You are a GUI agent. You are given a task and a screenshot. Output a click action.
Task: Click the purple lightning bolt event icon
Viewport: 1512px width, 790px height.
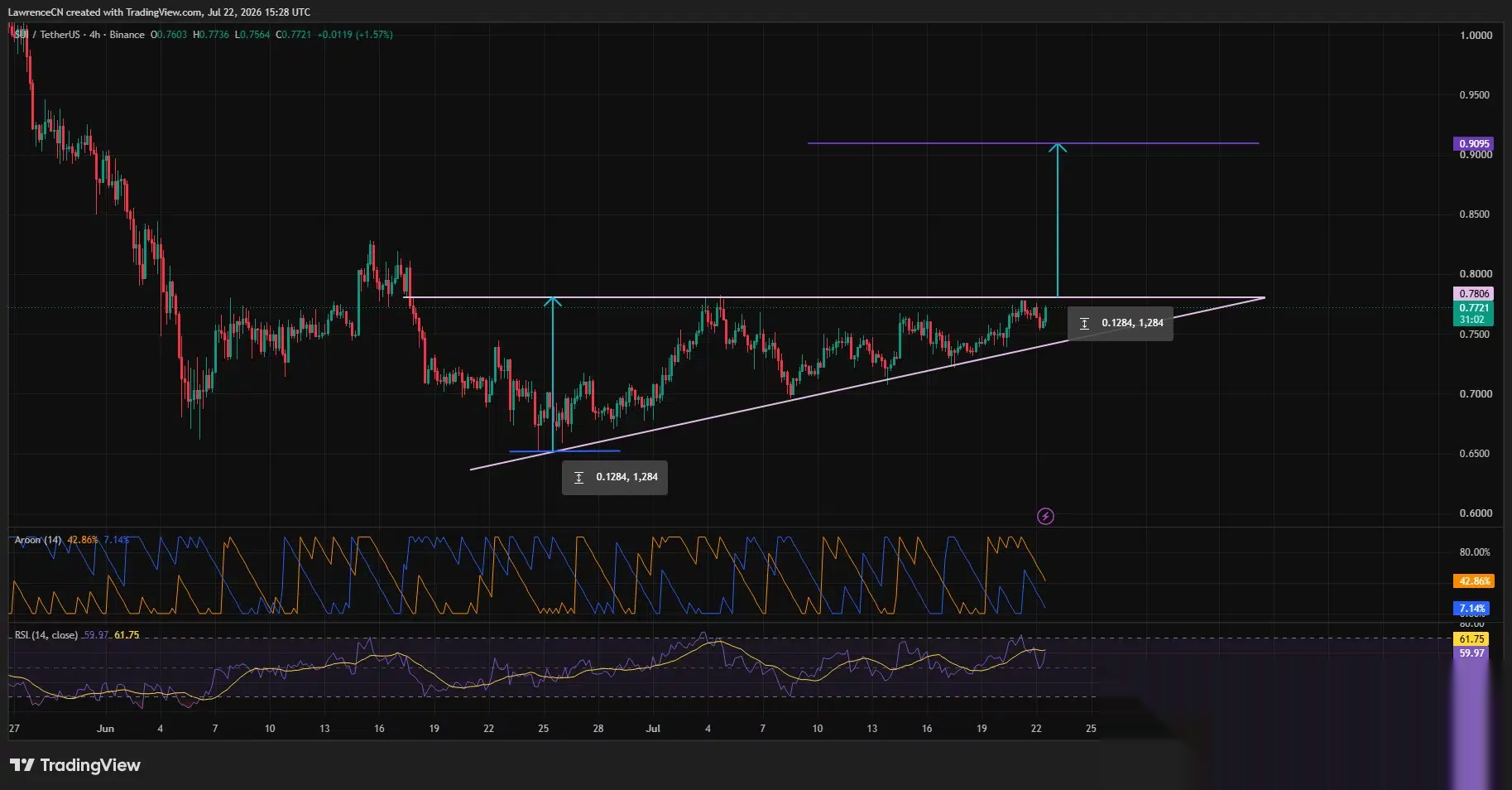tap(1045, 517)
